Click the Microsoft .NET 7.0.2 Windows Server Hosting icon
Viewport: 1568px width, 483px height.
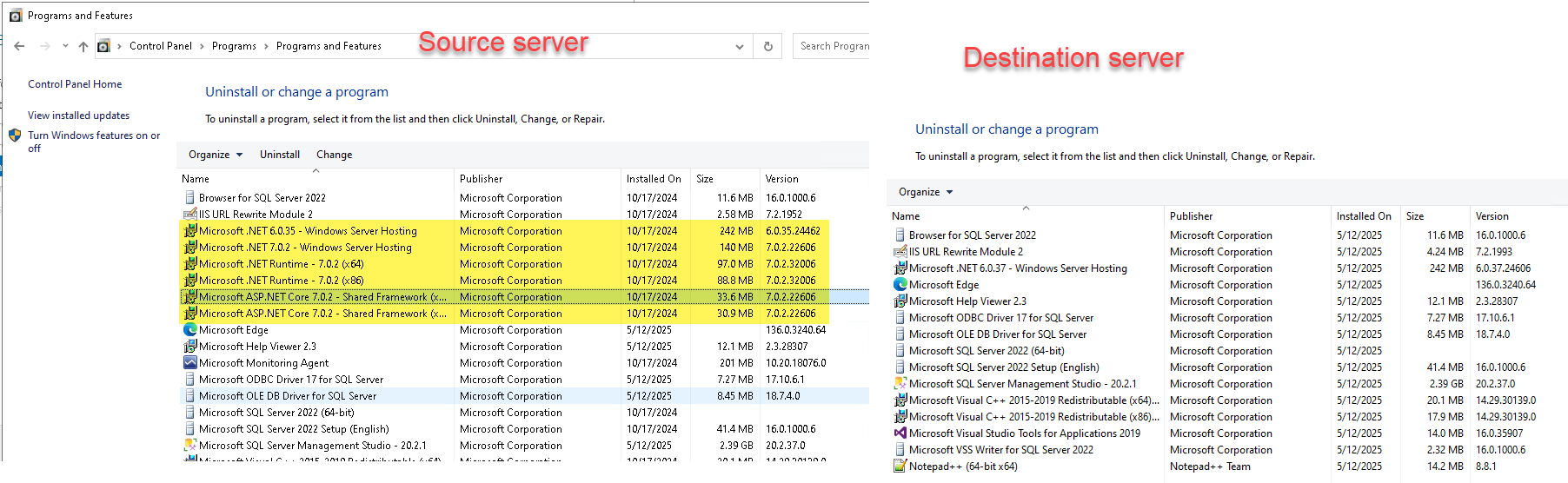click(x=190, y=248)
